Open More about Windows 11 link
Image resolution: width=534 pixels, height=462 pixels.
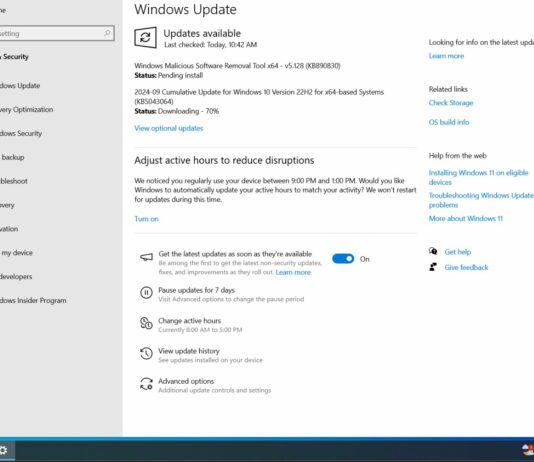pyautogui.click(x=466, y=218)
